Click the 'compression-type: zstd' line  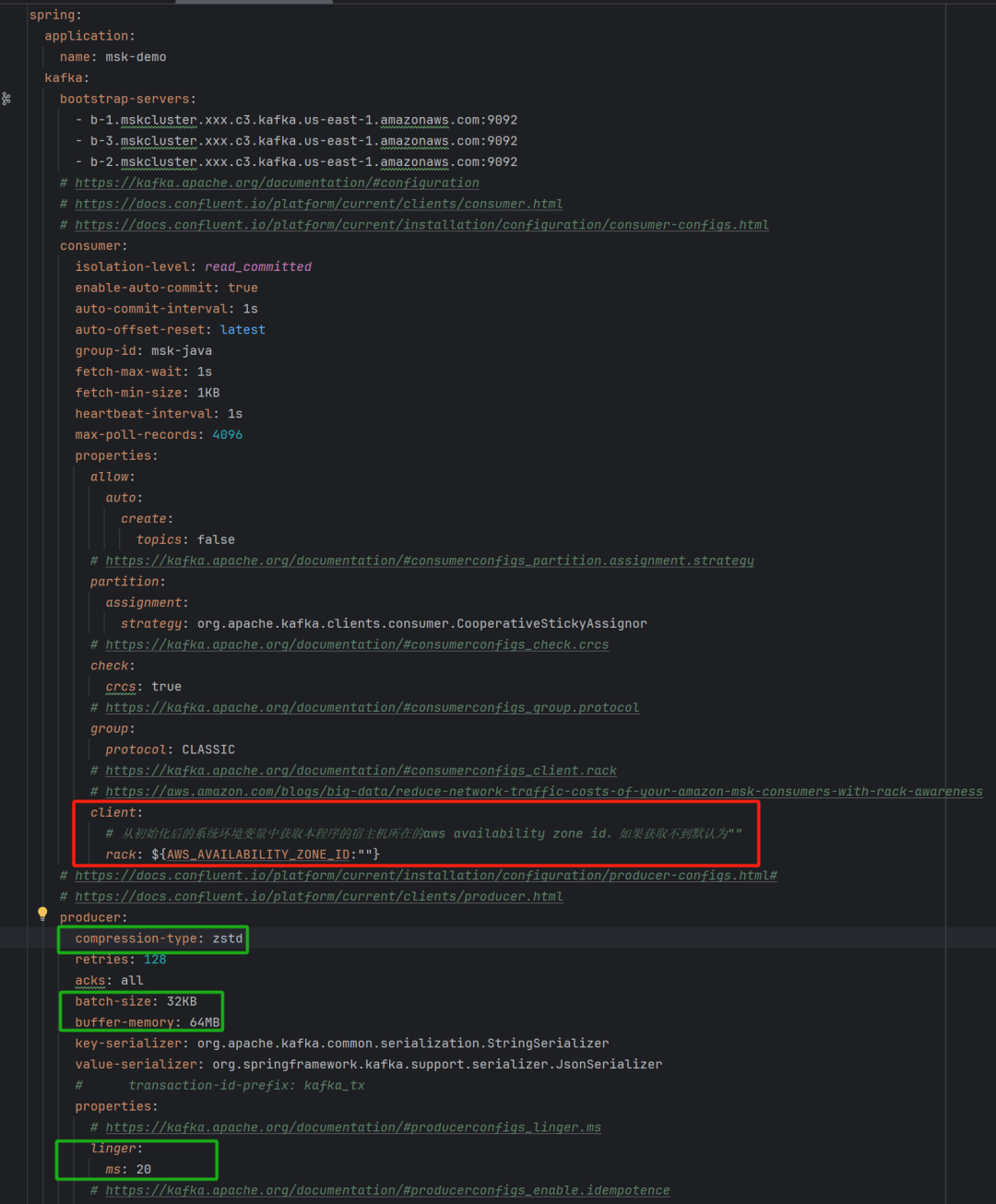click(x=159, y=938)
